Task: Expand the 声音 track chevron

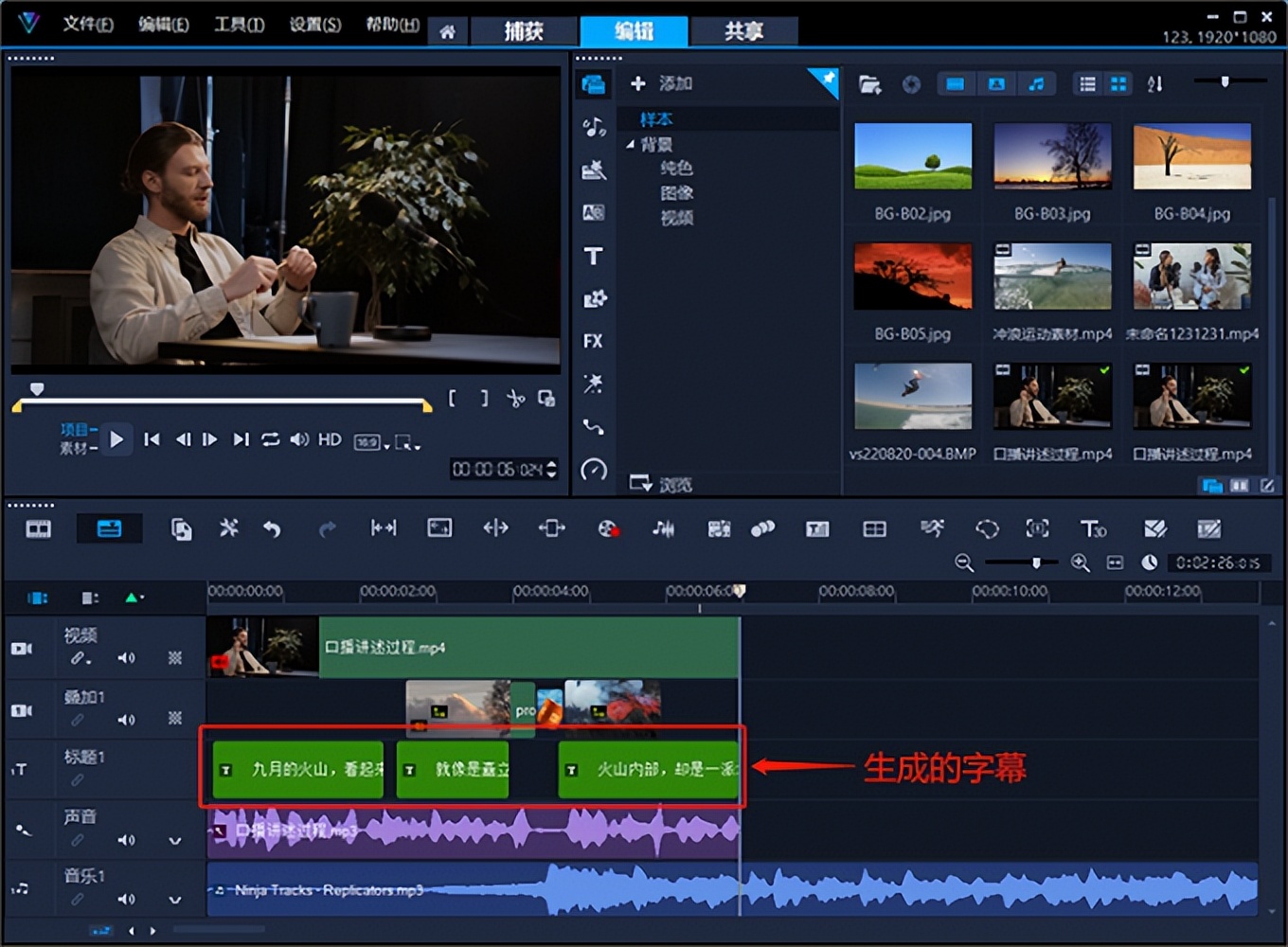Action: click(x=175, y=840)
